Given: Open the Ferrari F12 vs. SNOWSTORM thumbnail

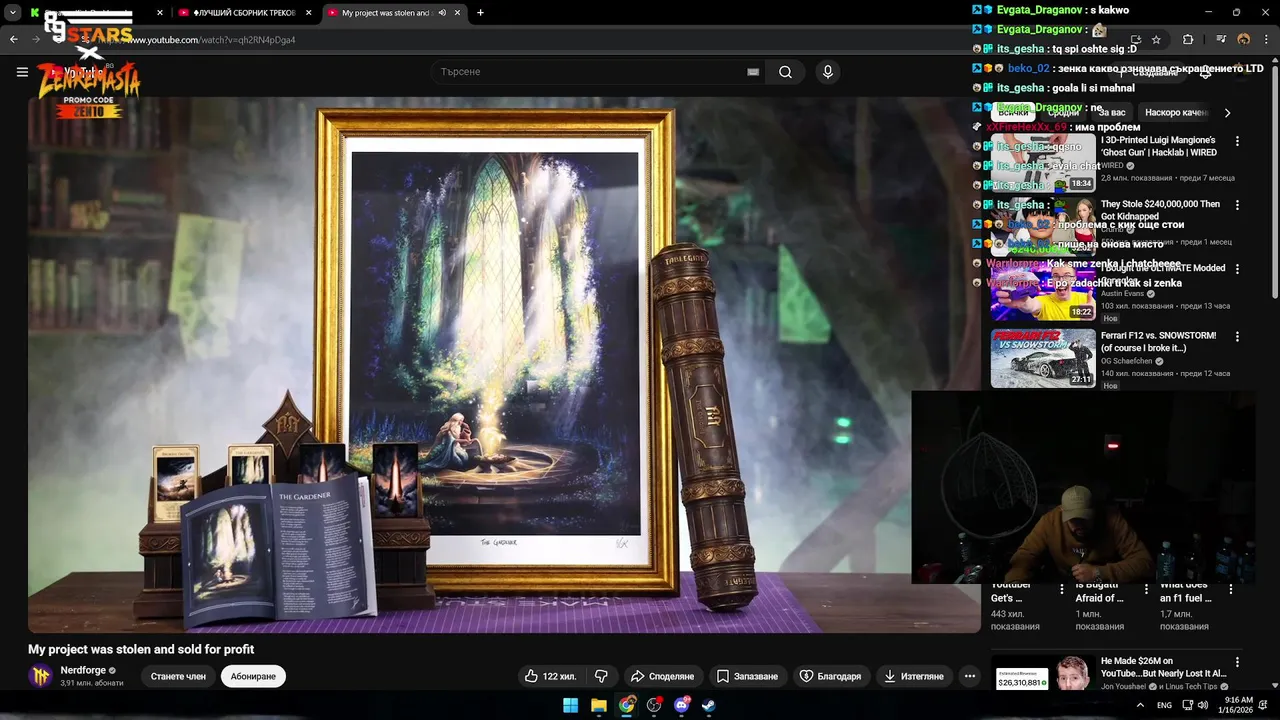Looking at the screenshot, I should pos(1043,358).
